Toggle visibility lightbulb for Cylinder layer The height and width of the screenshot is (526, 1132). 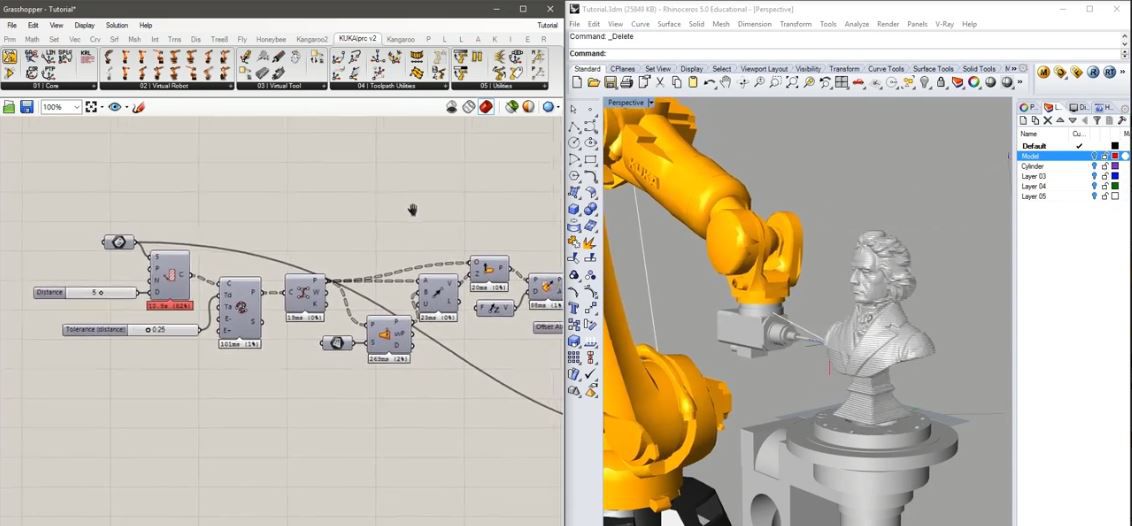click(1094, 166)
